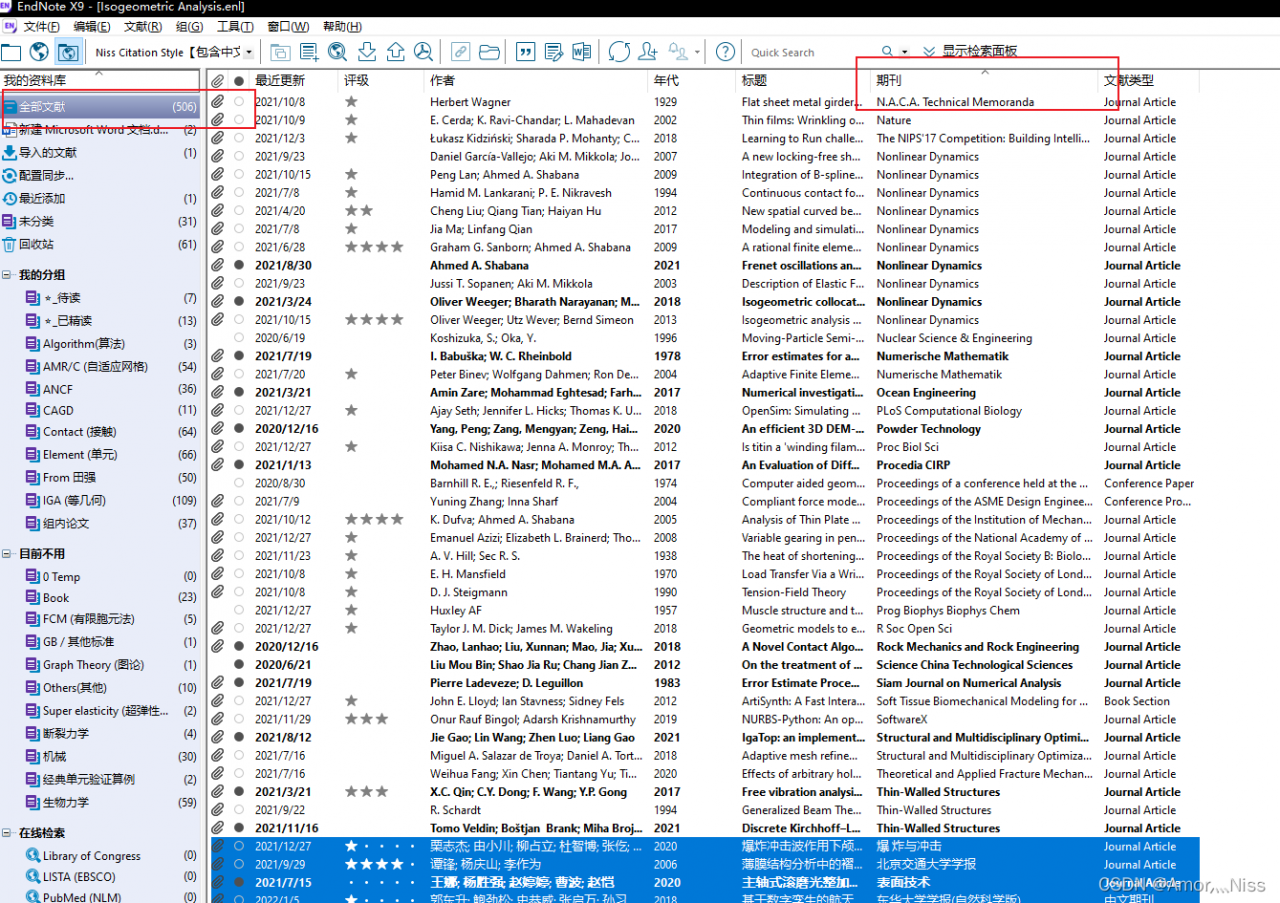Viewport: 1280px width, 903px height.
Task: Open the 工具(T) menu
Action: (235, 26)
